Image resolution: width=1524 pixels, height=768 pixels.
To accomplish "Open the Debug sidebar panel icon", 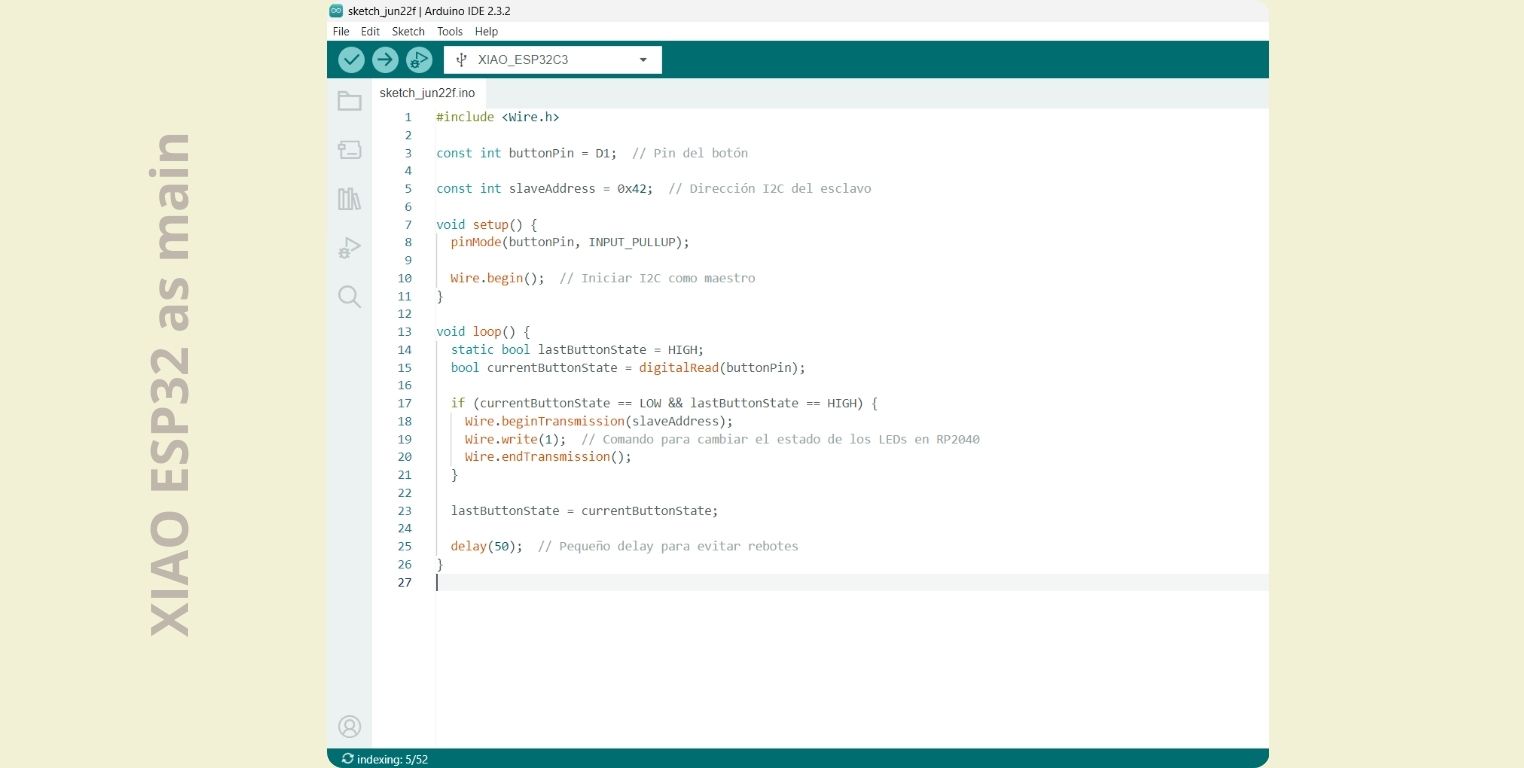I will (349, 248).
